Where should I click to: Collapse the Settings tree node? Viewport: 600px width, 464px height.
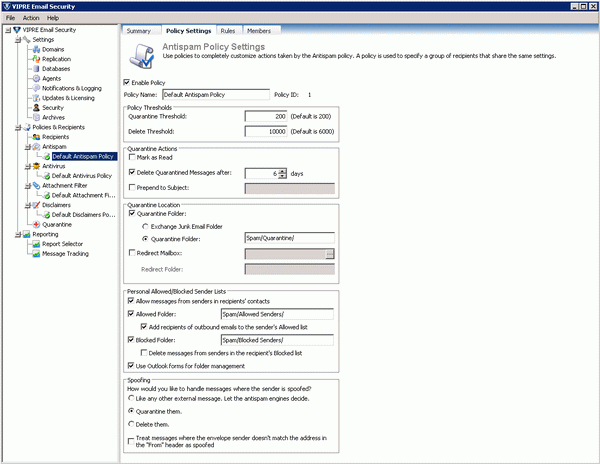pyautogui.click(x=18, y=39)
